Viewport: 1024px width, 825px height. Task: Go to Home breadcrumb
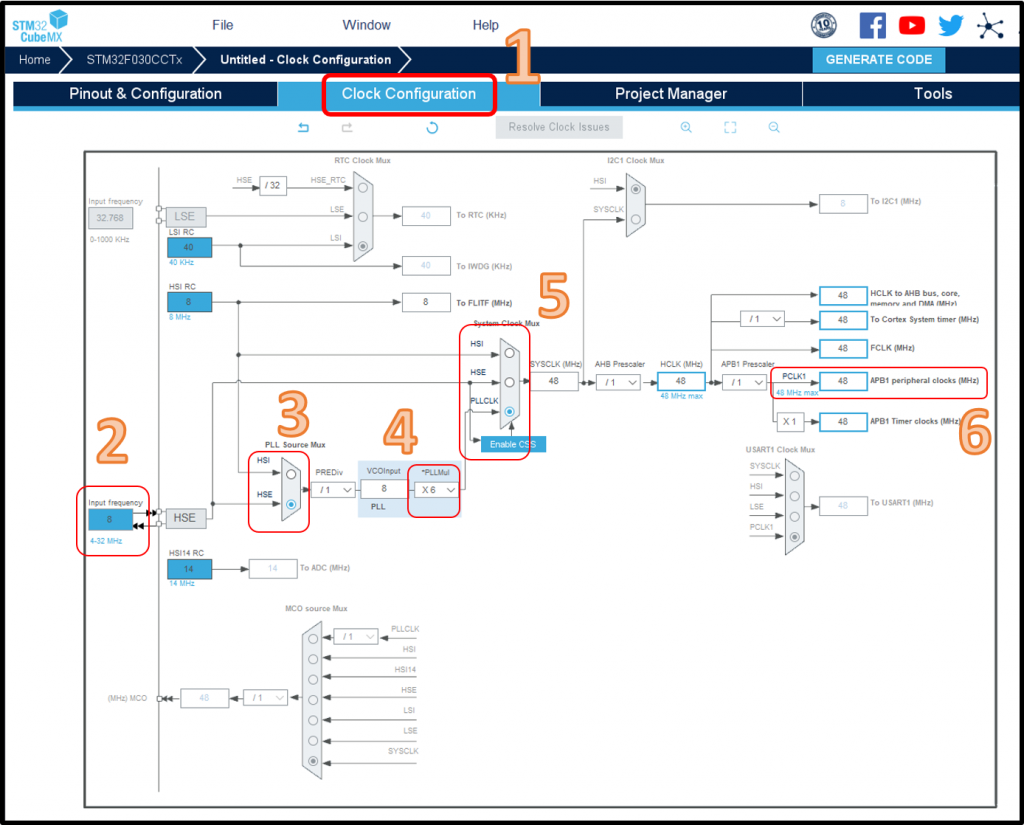35,59
